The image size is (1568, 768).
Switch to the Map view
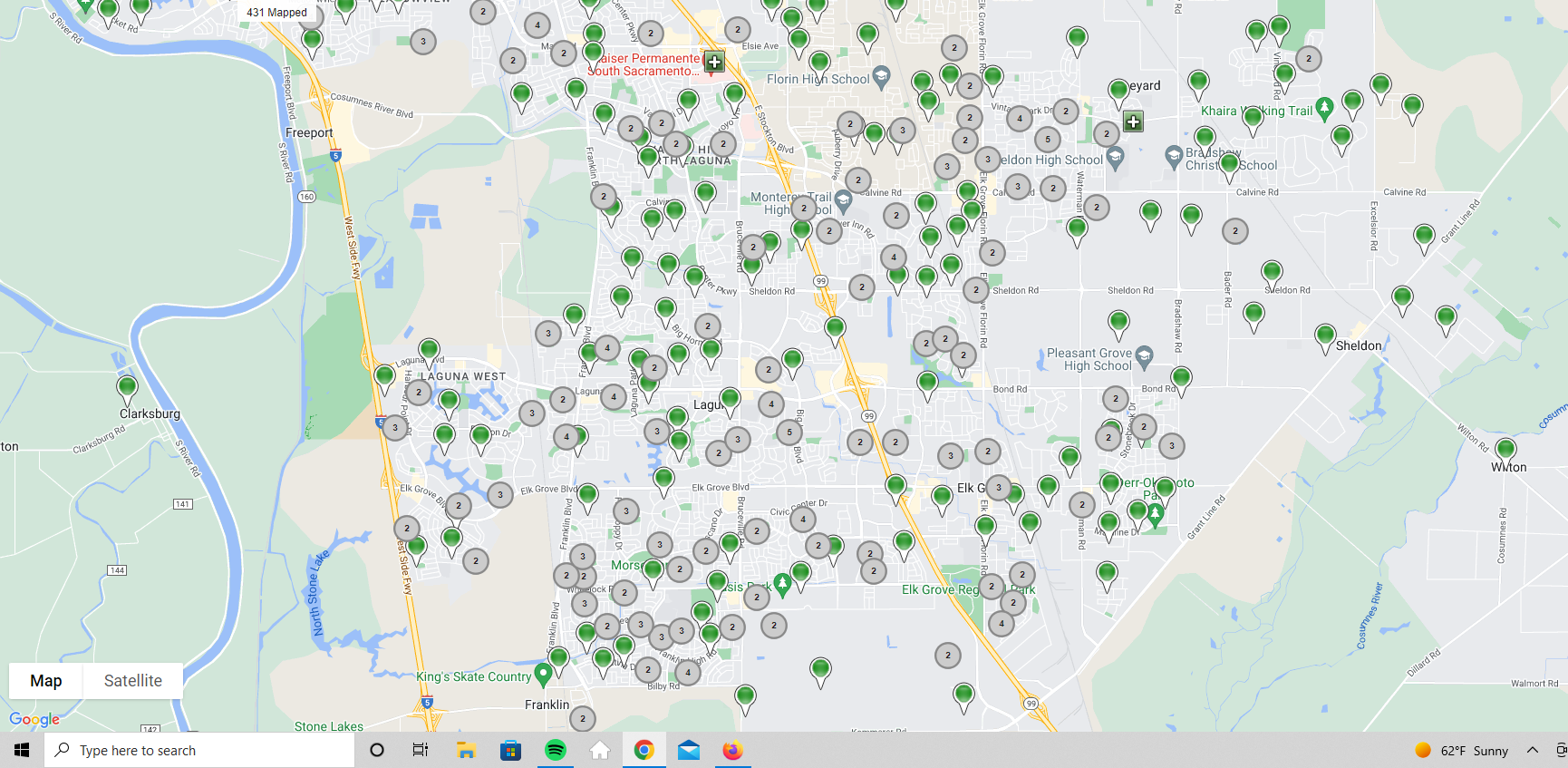46,681
